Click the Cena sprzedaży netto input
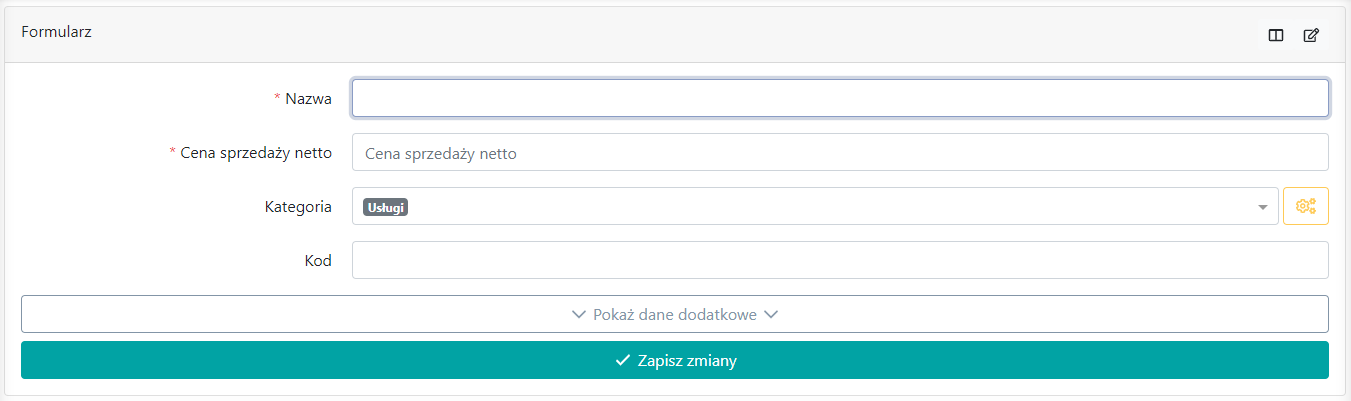 click(840, 152)
